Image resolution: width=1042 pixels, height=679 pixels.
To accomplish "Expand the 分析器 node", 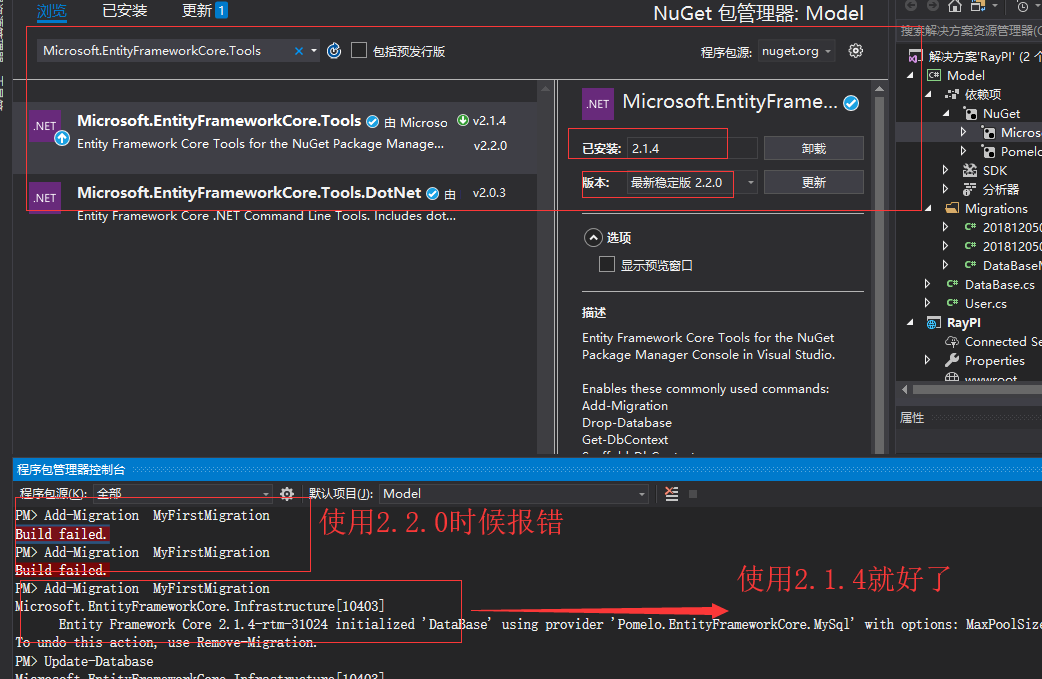I will tap(946, 189).
